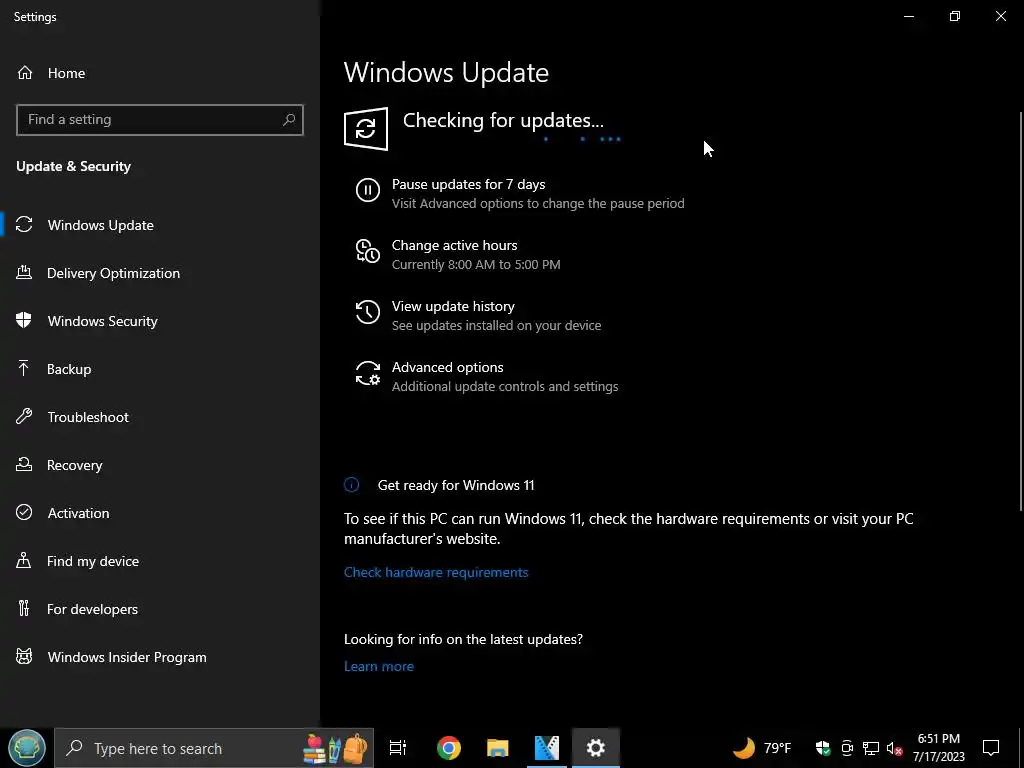Click the info icon beside Get ready for Windows 11

[351, 485]
